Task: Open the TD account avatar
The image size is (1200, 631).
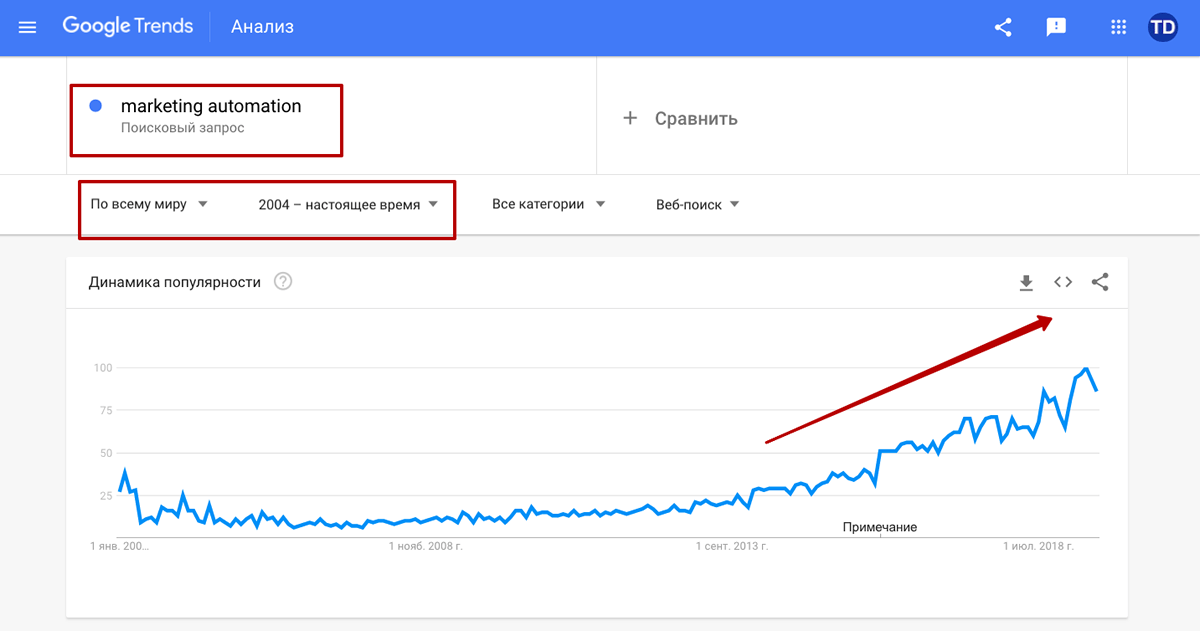Action: pyautogui.click(x=1163, y=27)
